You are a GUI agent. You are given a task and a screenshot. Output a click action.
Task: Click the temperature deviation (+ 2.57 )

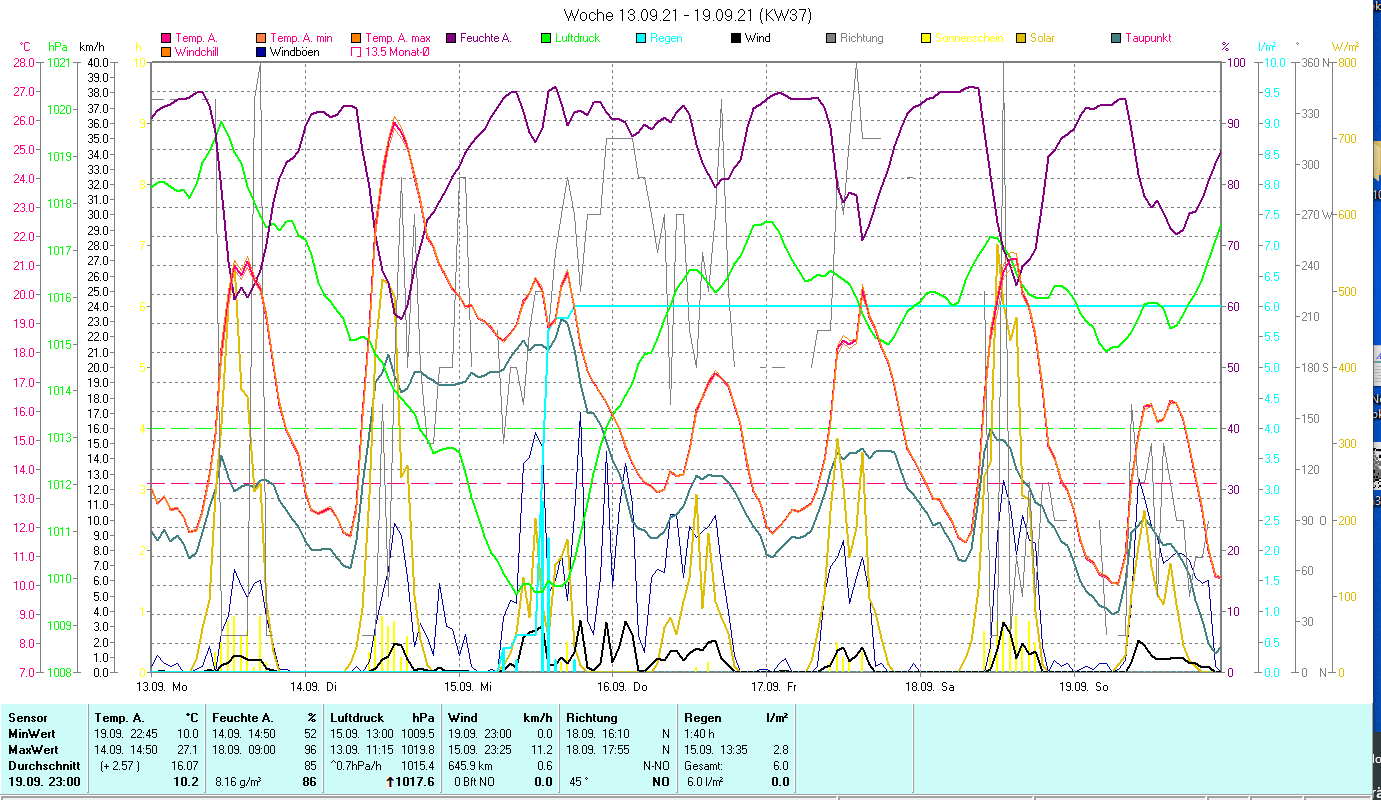pos(119,766)
